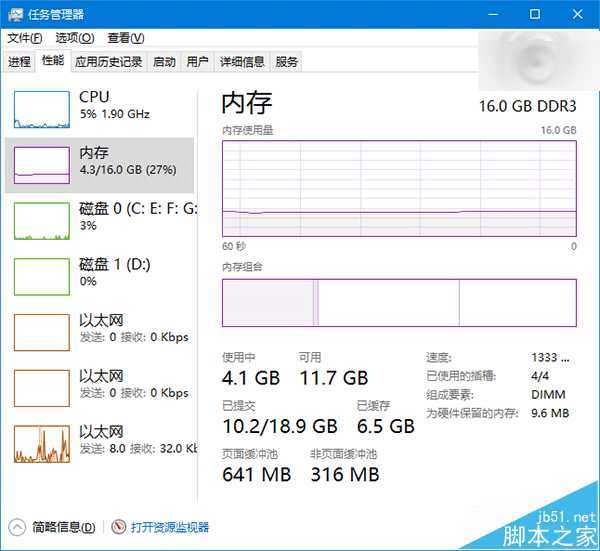600x551 pixels.
Task: Click the Task Manager title bar icon
Action: tap(15, 15)
